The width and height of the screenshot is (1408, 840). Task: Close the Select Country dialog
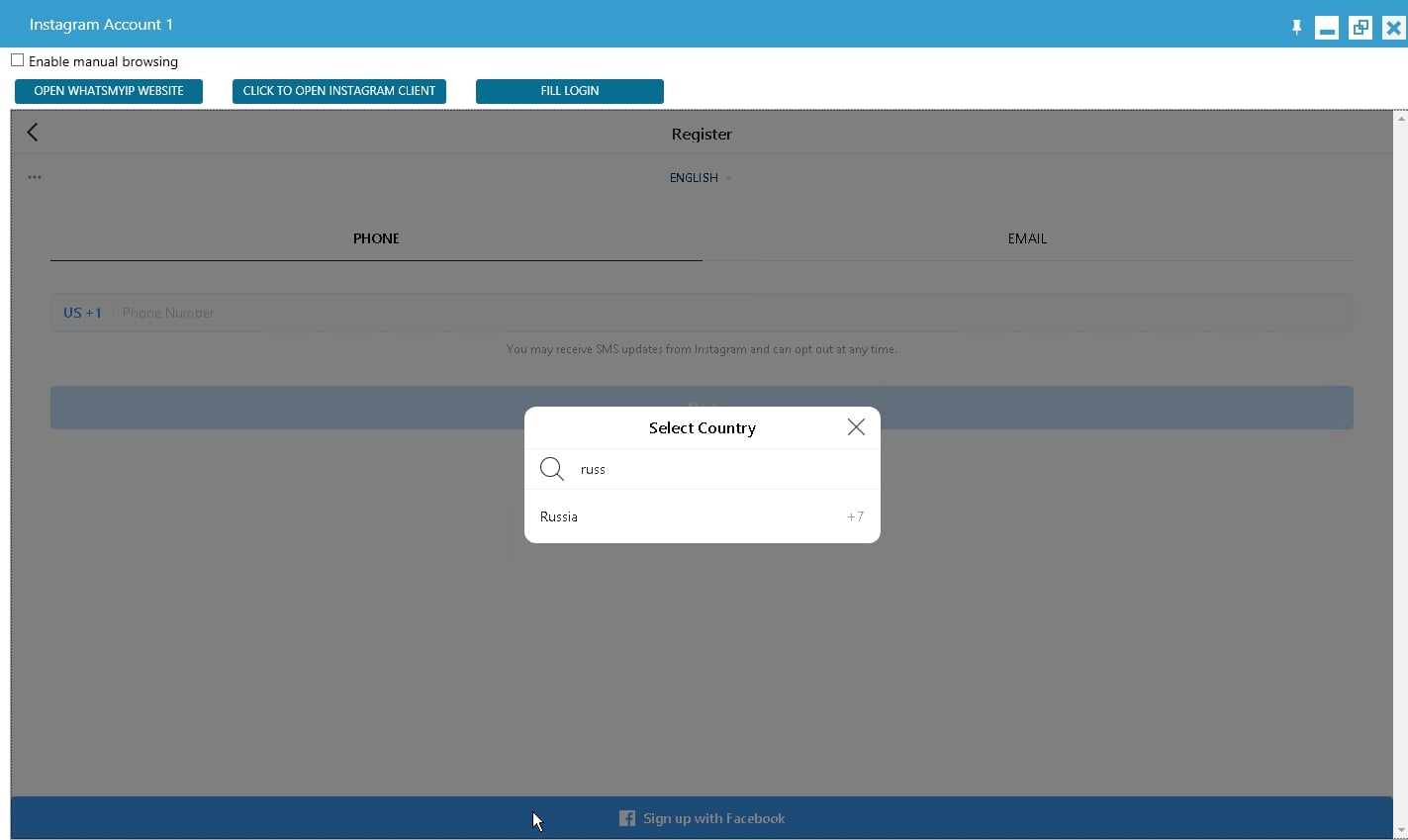pos(856,427)
